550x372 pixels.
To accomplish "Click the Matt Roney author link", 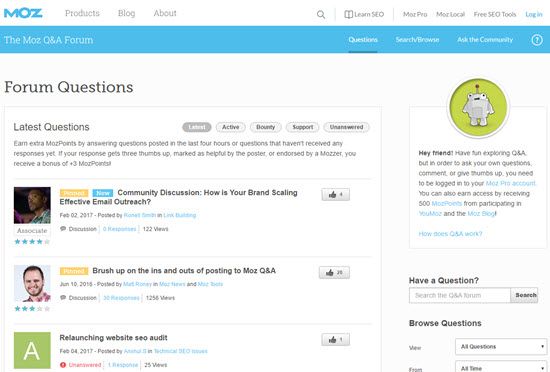I will [138, 284].
